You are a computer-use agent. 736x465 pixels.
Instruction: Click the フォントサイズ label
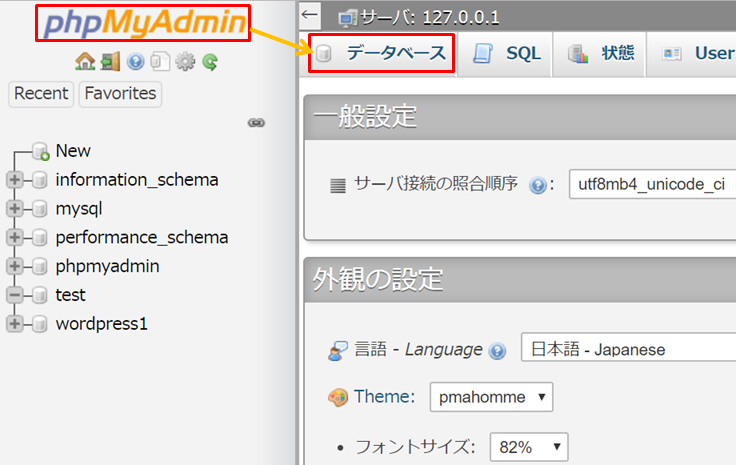click(x=415, y=447)
